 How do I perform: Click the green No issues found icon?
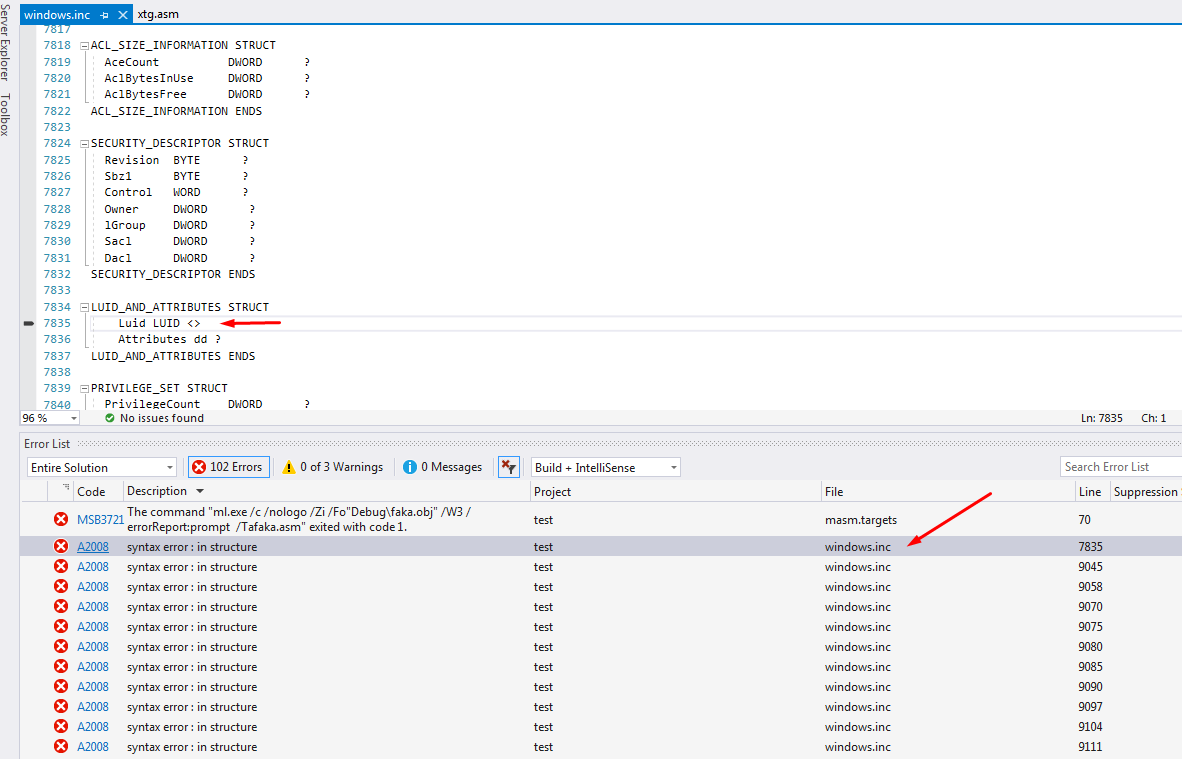click(110, 418)
